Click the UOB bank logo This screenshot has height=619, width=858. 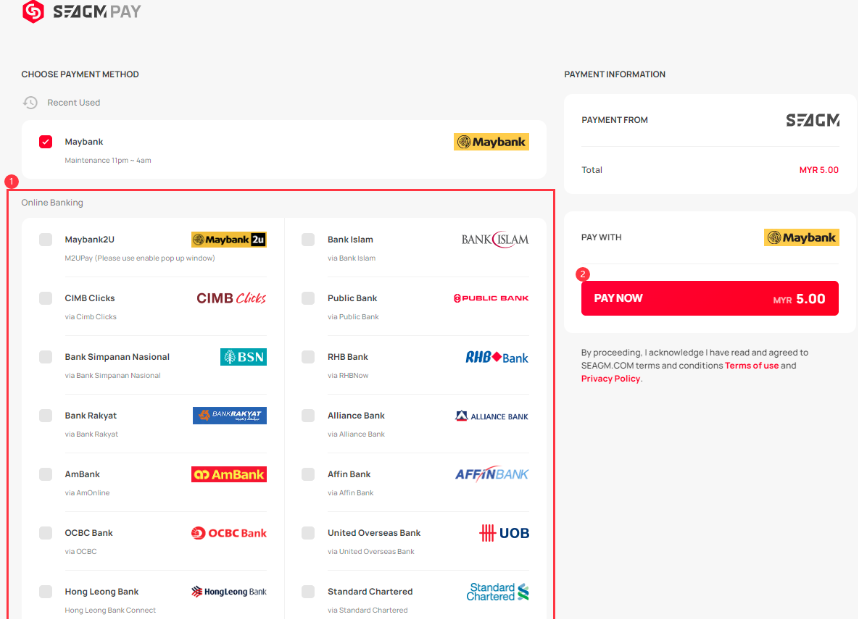pos(504,533)
